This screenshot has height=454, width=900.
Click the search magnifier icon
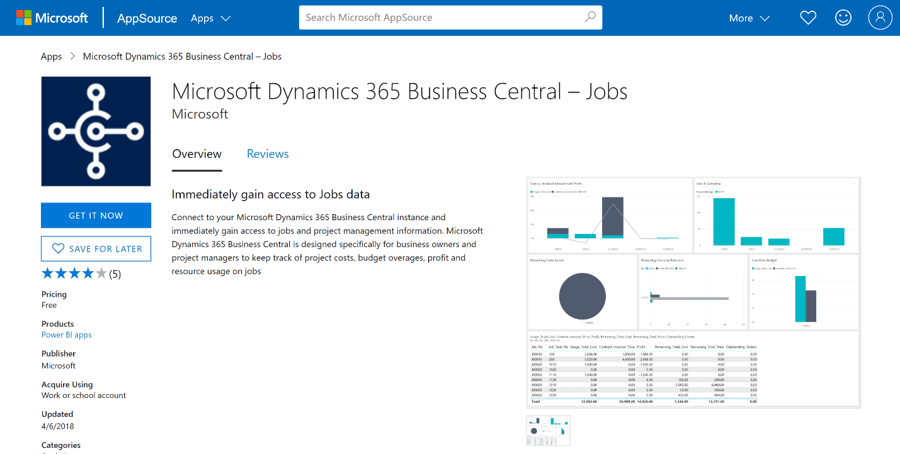(x=590, y=17)
